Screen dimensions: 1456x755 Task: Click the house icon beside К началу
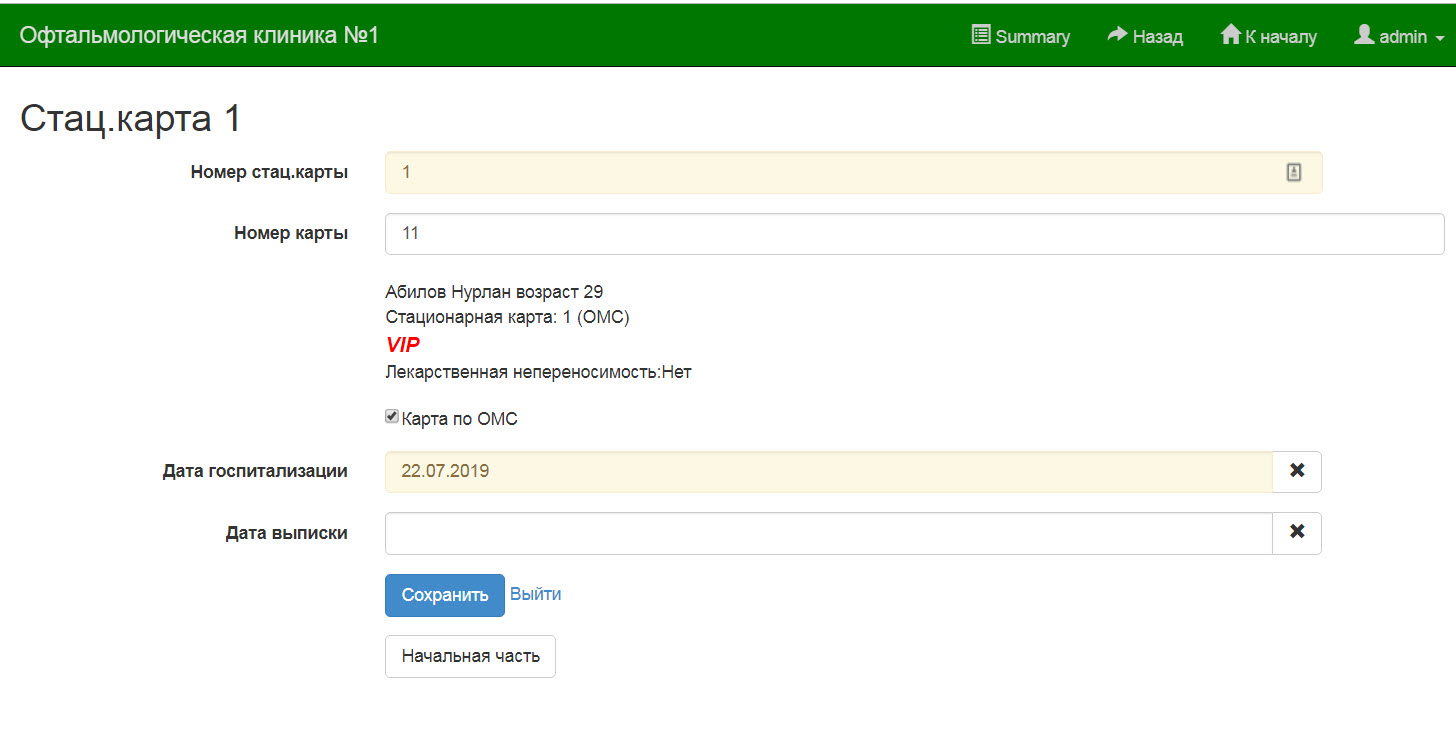coord(1230,35)
